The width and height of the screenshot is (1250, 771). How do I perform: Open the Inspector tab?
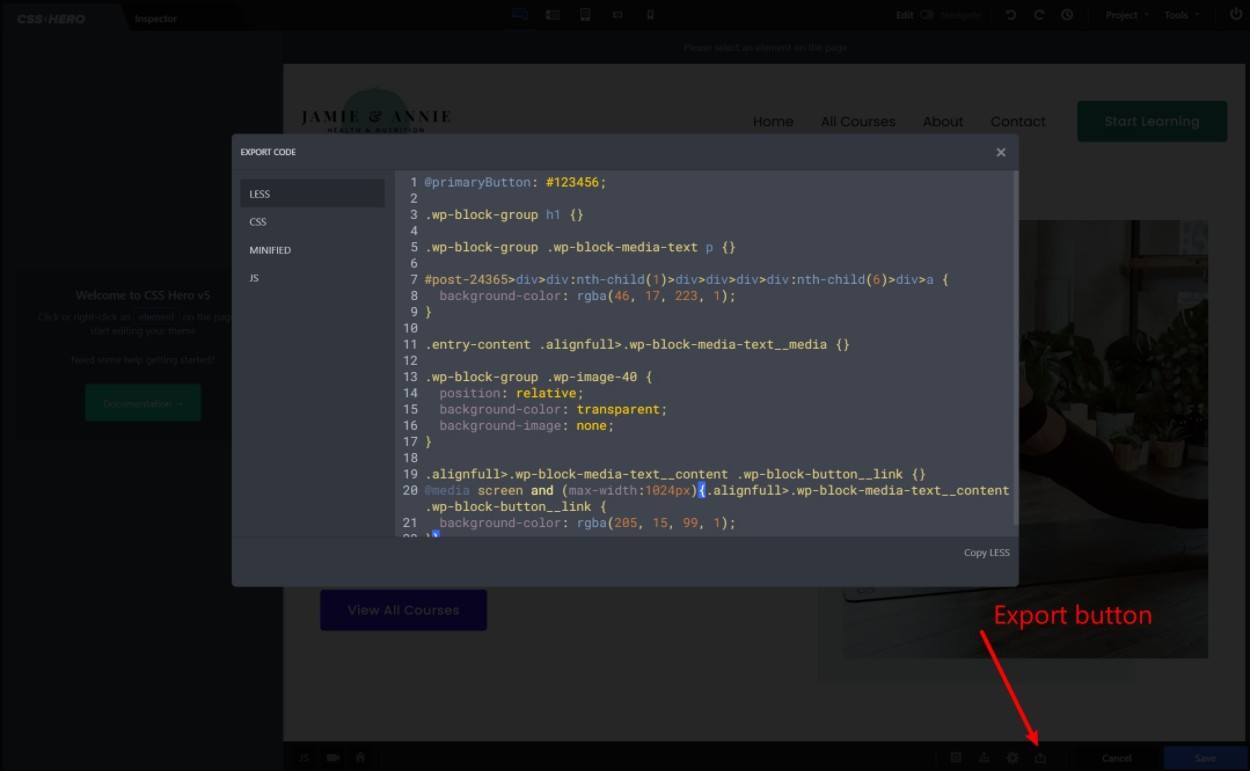(x=156, y=18)
